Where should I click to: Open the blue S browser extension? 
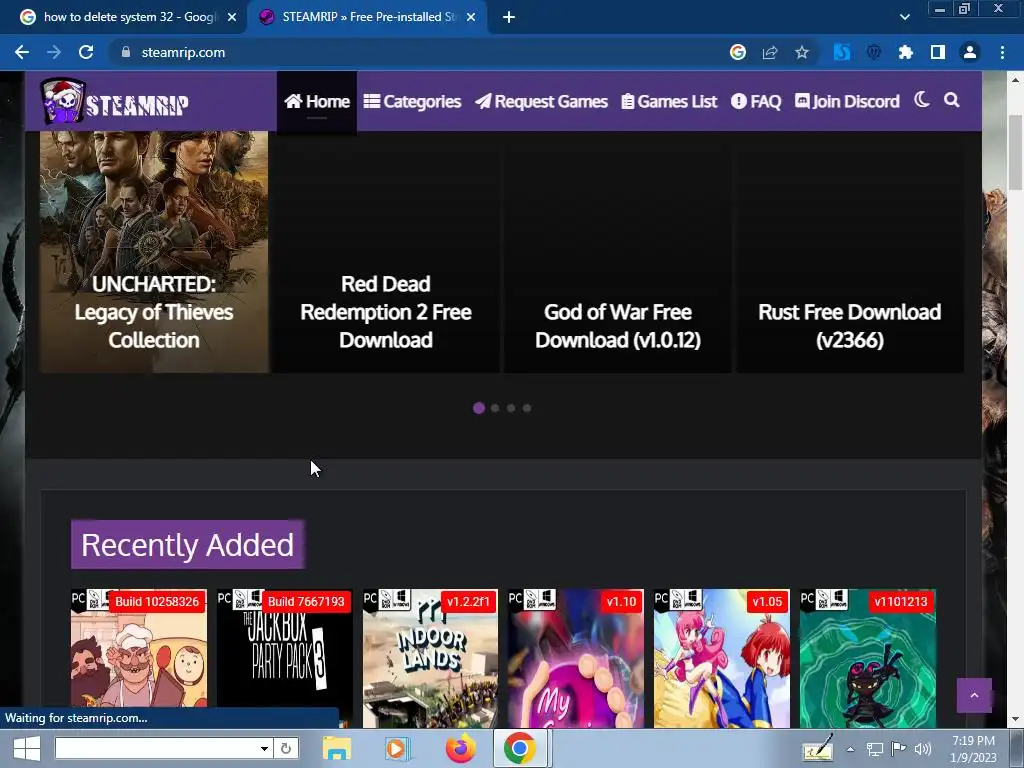pos(842,52)
